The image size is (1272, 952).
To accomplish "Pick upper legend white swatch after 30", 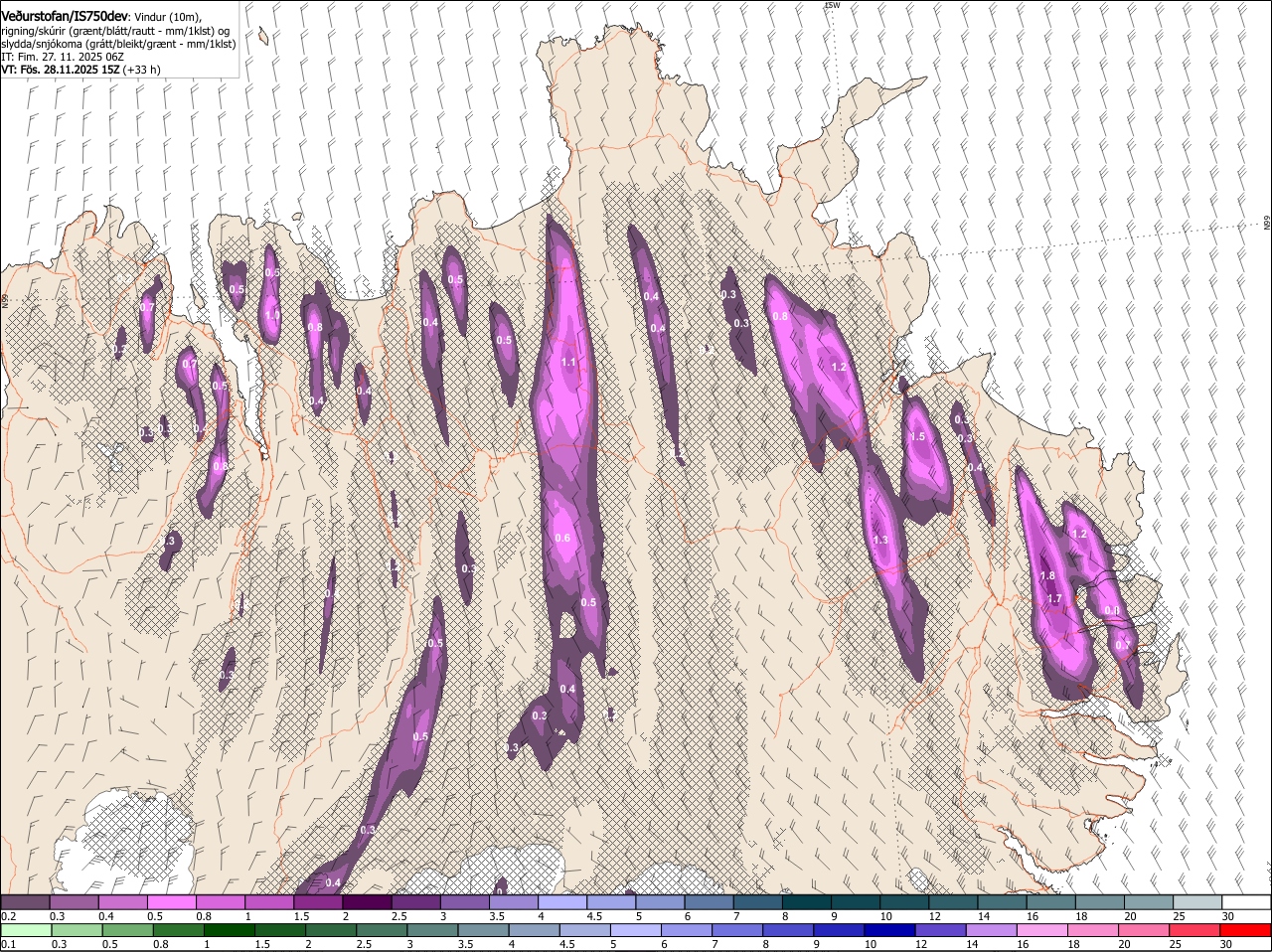I will point(1245,902).
